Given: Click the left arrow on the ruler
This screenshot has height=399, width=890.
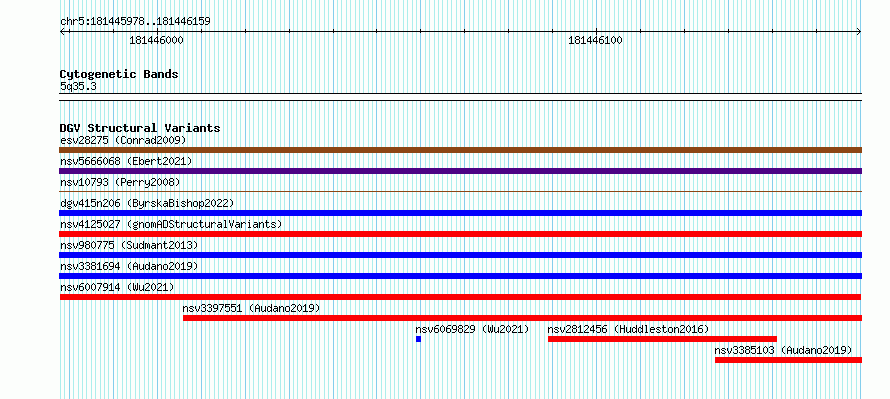Looking at the screenshot, I should 63,32.
